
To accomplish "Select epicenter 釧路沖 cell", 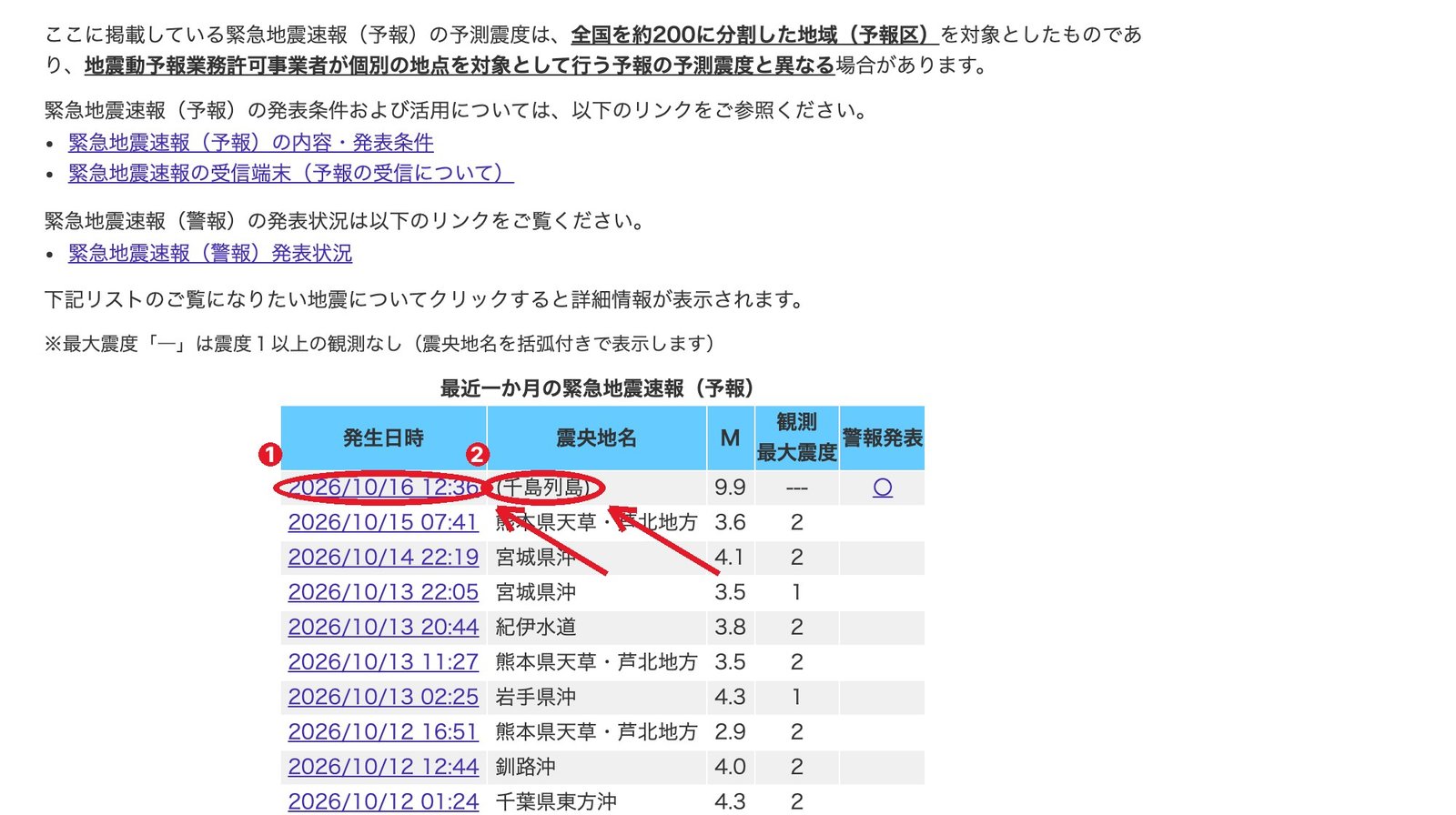I will [597, 767].
